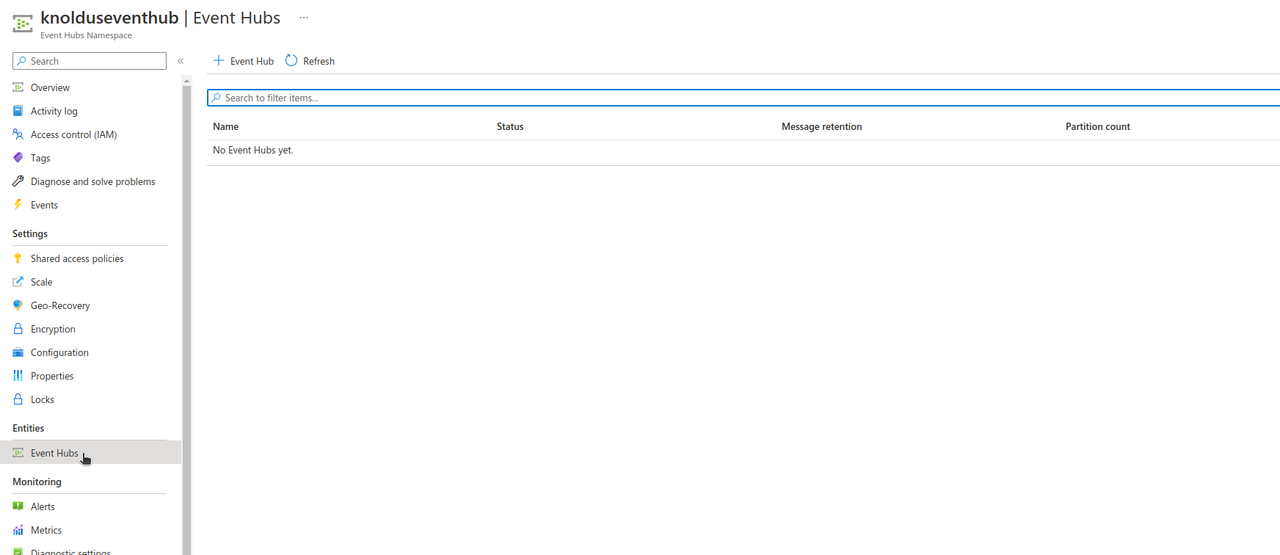Image resolution: width=1280 pixels, height=555 pixels.
Task: Click the filter search magnifier icon
Action: (x=216, y=98)
